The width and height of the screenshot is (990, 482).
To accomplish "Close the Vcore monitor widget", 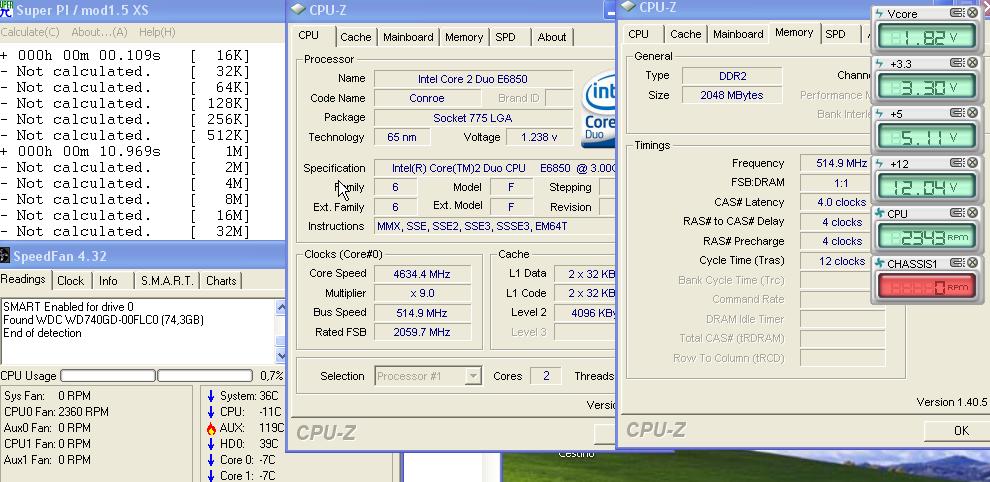I will coord(972,13).
